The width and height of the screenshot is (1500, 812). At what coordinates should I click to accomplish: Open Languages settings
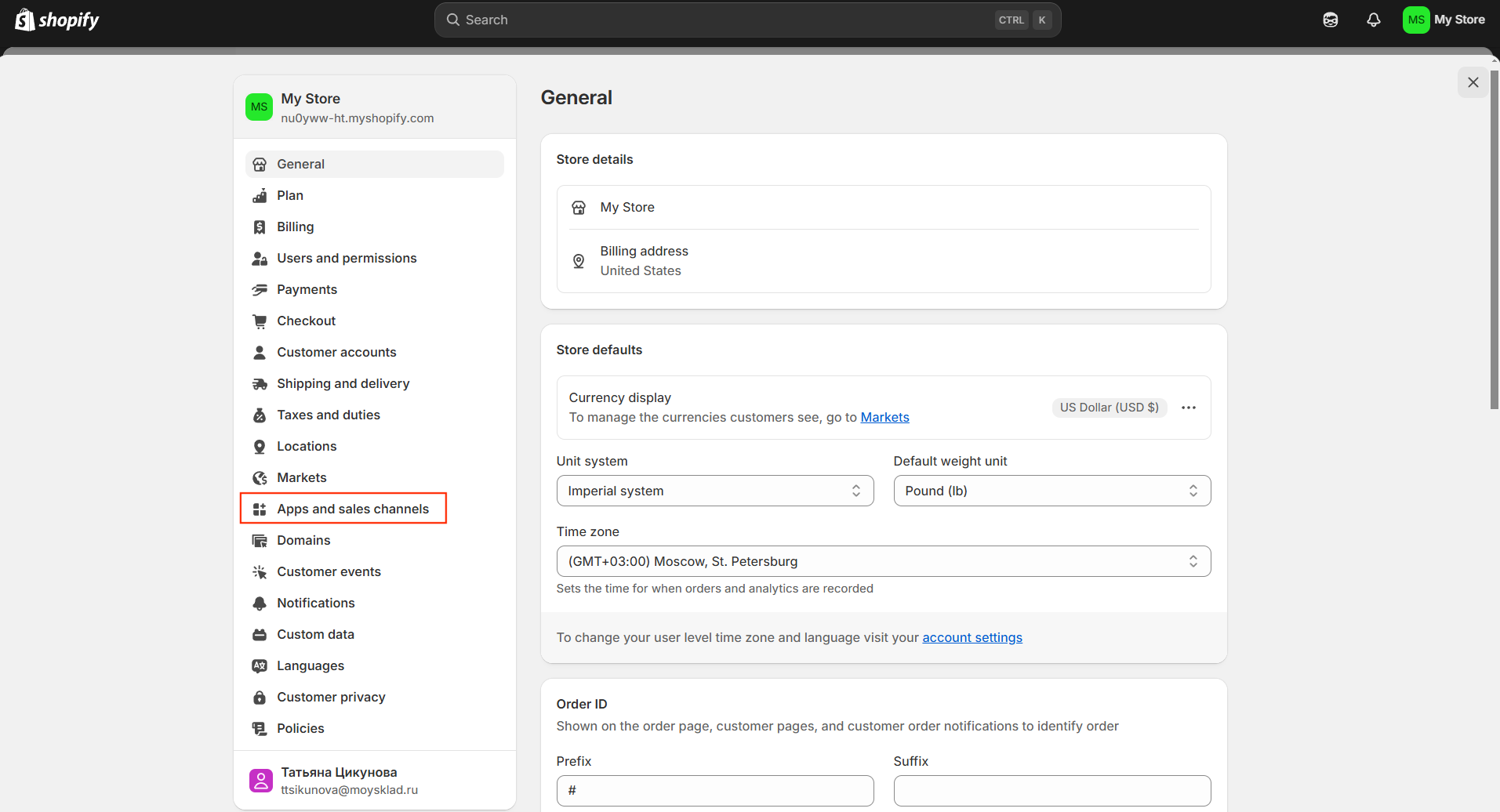pos(375,665)
